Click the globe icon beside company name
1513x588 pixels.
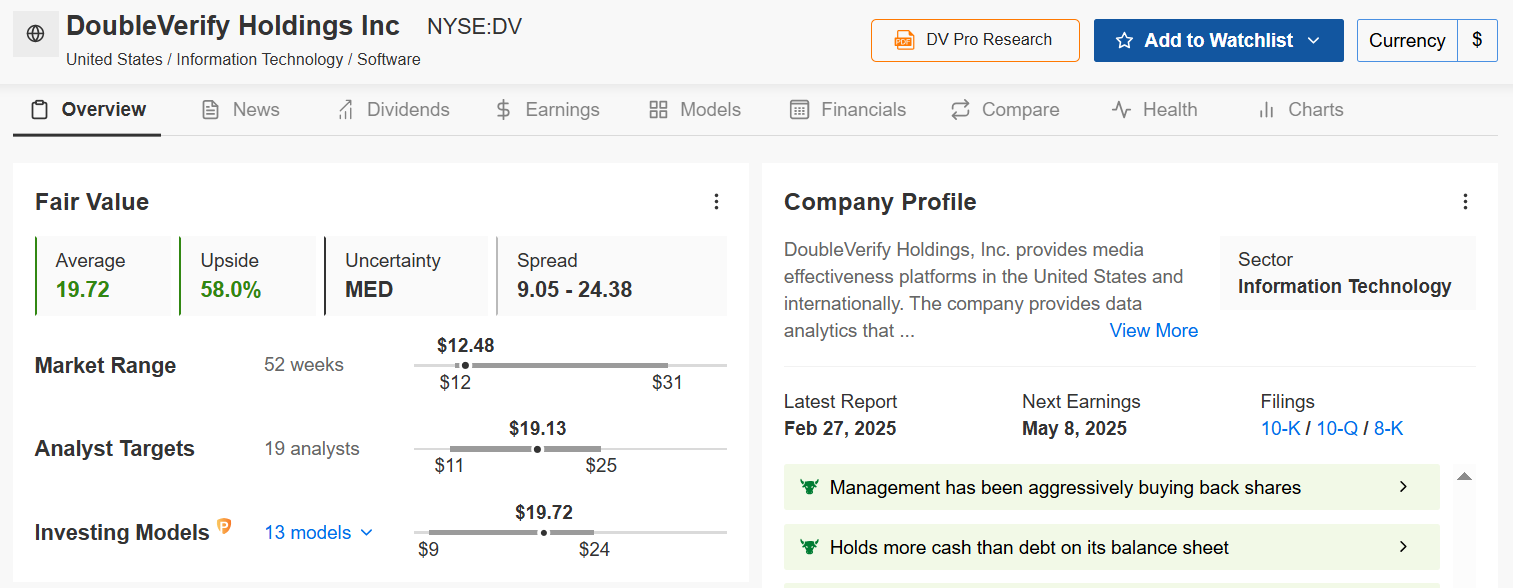pyautogui.click(x=36, y=34)
